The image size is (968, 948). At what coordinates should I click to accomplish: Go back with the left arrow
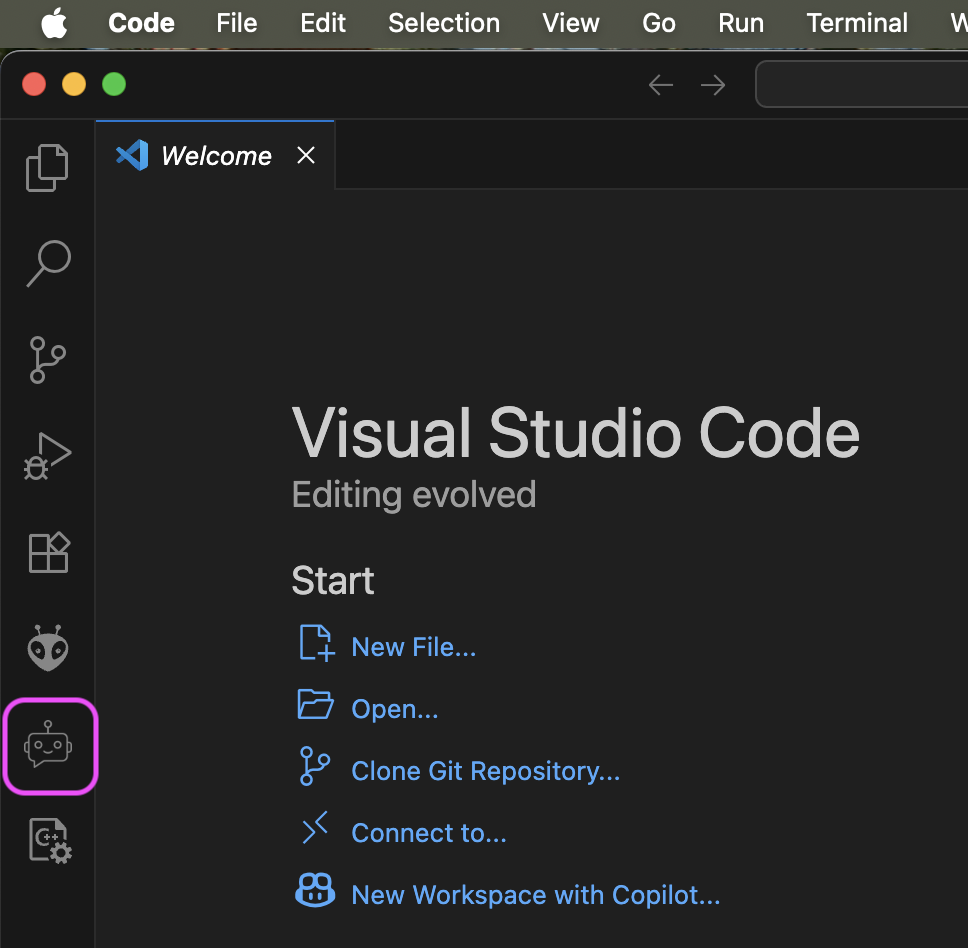(x=661, y=85)
